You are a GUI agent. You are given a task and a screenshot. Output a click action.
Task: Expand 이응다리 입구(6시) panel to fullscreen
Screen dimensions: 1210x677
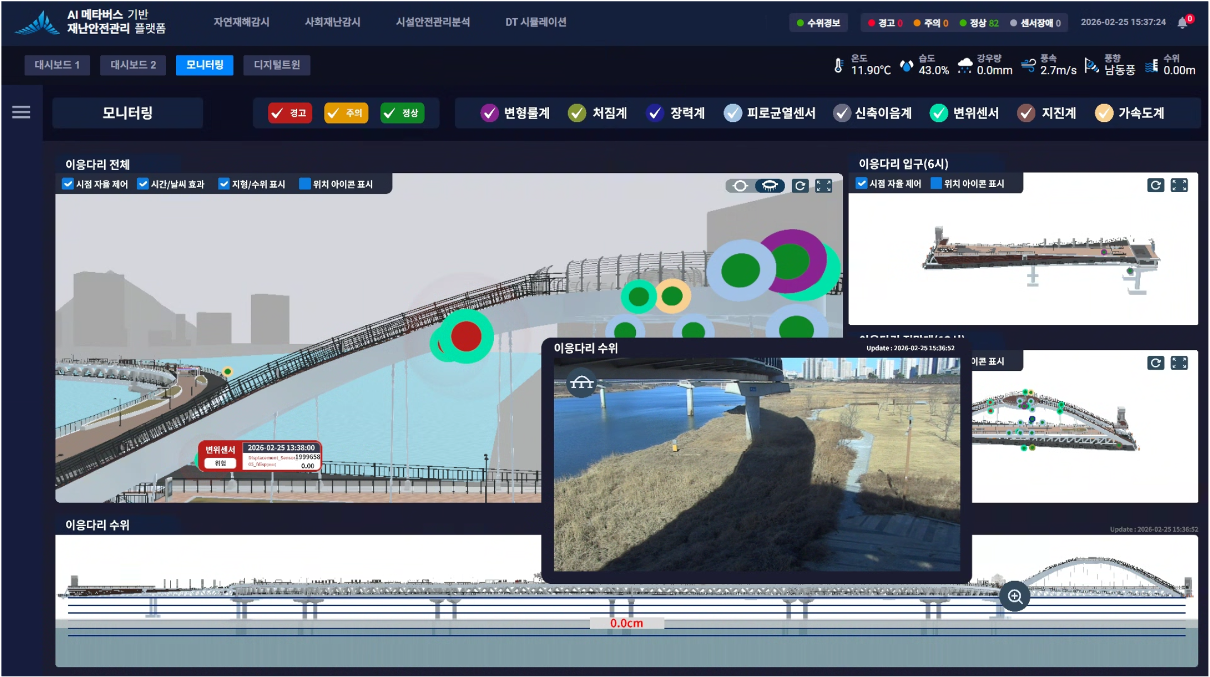1179,185
